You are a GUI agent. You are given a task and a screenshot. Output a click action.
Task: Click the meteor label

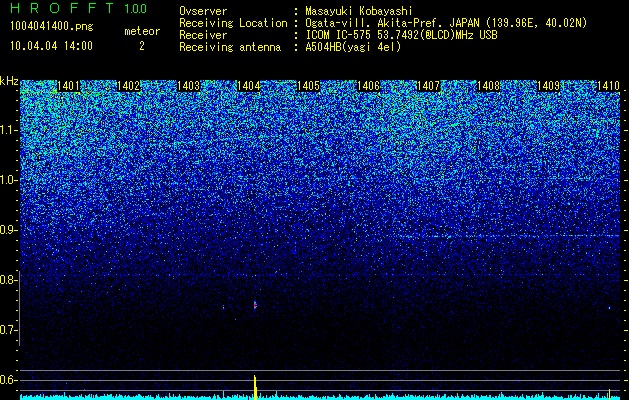(142, 31)
